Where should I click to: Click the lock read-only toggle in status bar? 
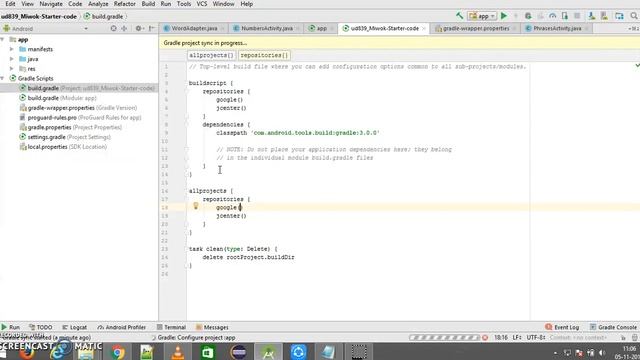(x=623, y=338)
